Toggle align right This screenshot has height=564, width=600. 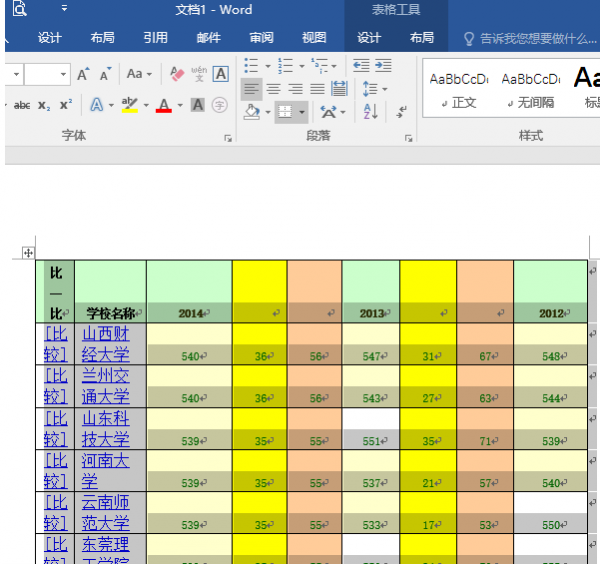click(295, 89)
